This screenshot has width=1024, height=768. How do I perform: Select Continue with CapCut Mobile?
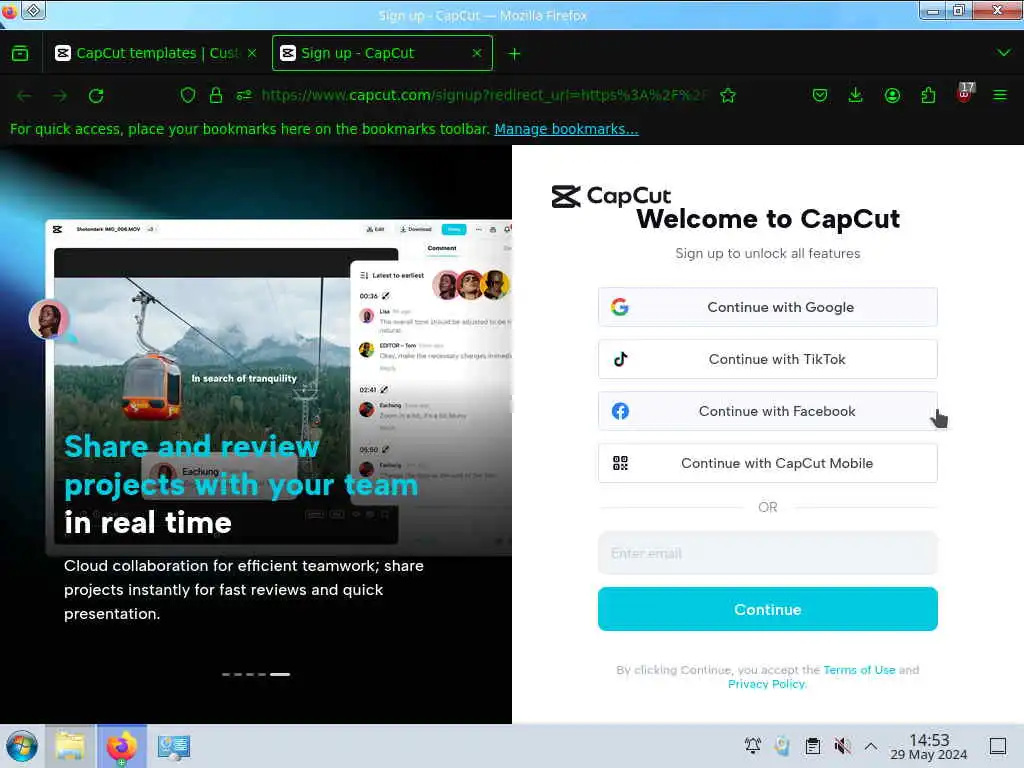coord(768,463)
